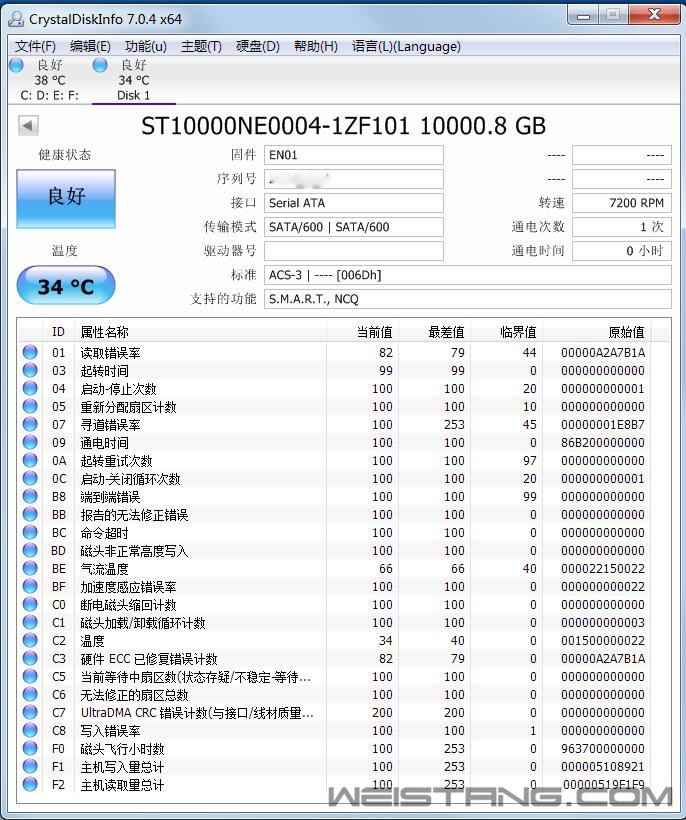Click the status orb for 0C 启动-关闭循环次数
Image resolution: width=686 pixels, height=820 pixels.
(x=30, y=478)
